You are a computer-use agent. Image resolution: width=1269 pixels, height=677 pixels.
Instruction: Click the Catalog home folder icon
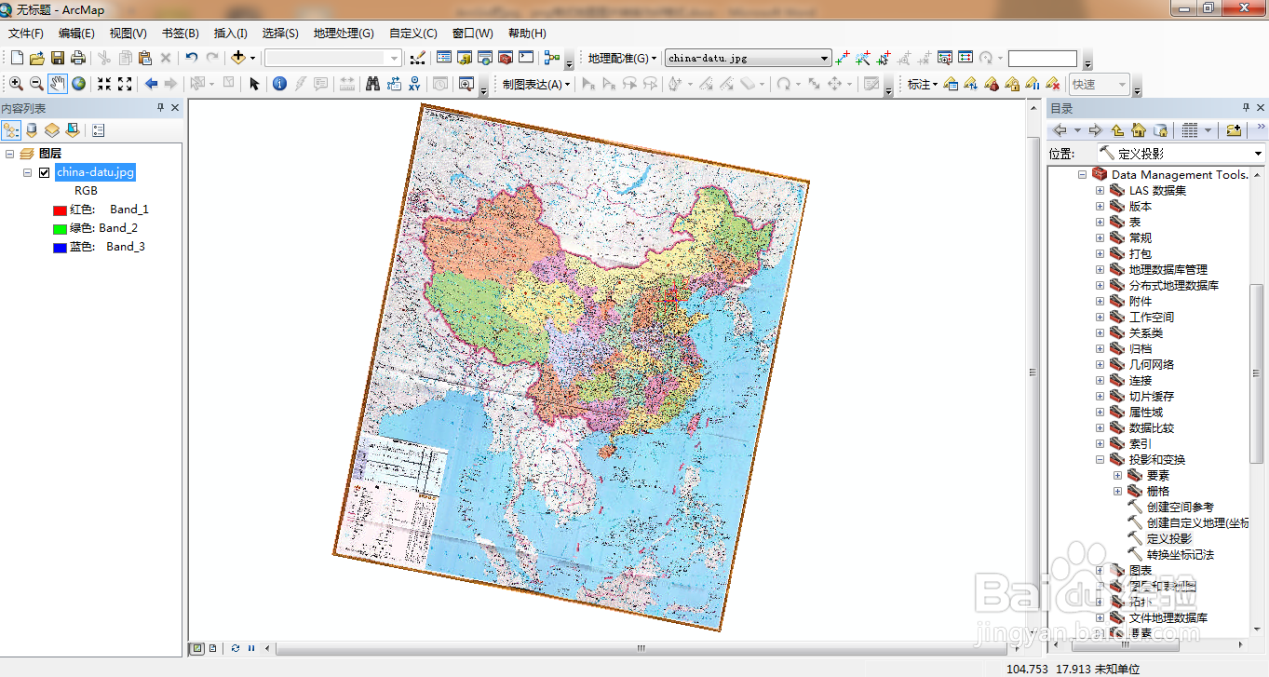pyautogui.click(x=1138, y=130)
